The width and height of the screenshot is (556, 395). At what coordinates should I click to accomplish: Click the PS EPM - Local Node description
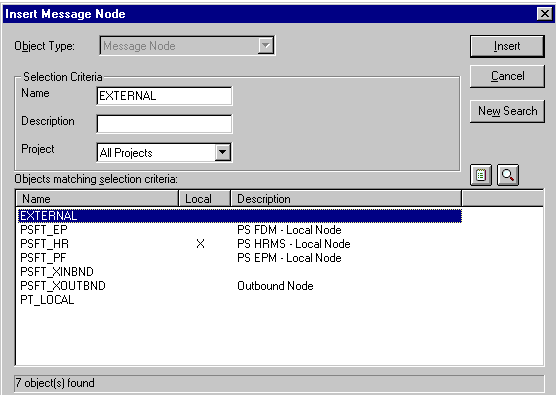click(x=289, y=258)
